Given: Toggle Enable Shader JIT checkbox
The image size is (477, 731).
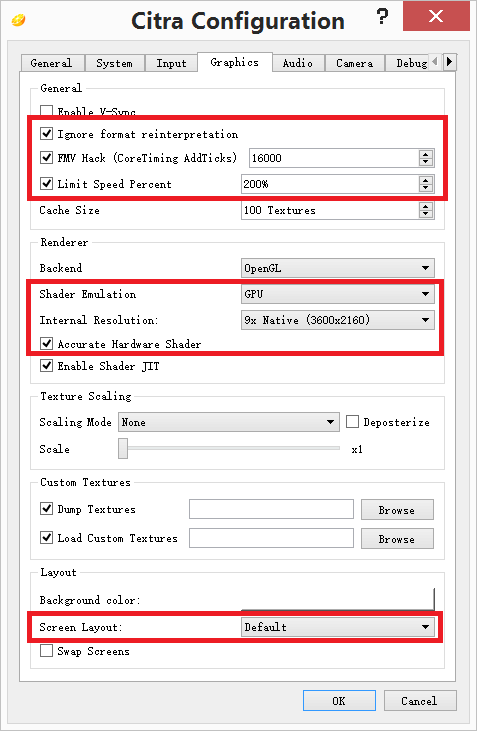Looking at the screenshot, I should tap(47, 366).
